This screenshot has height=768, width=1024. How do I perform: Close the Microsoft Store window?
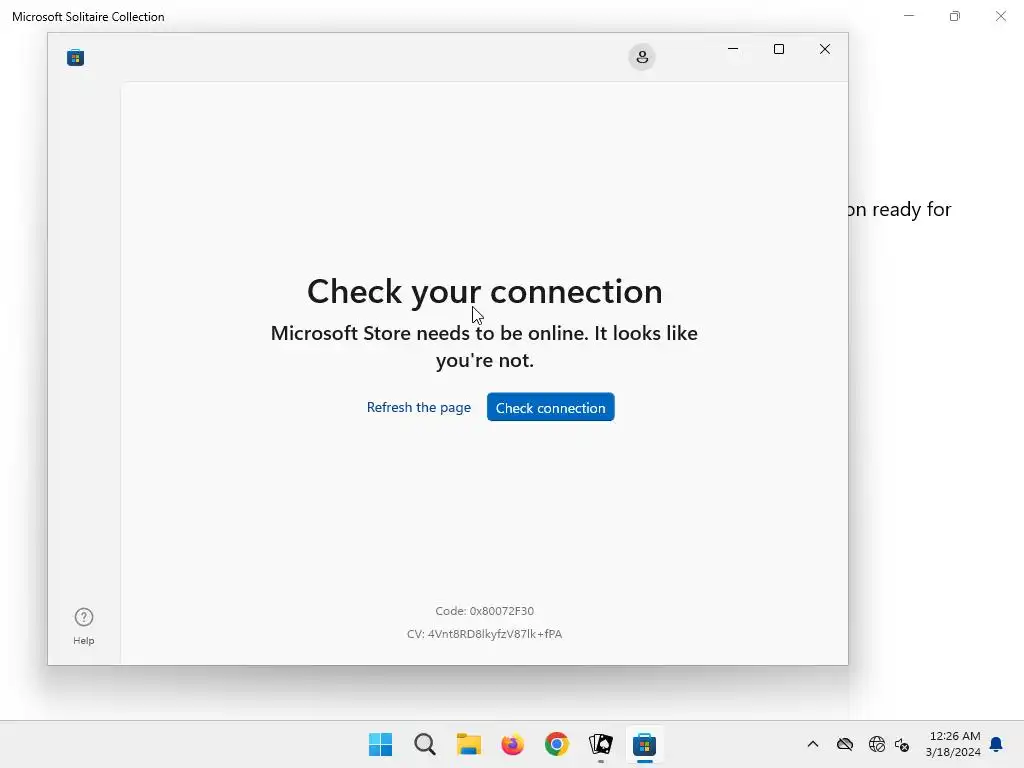pyautogui.click(x=825, y=49)
